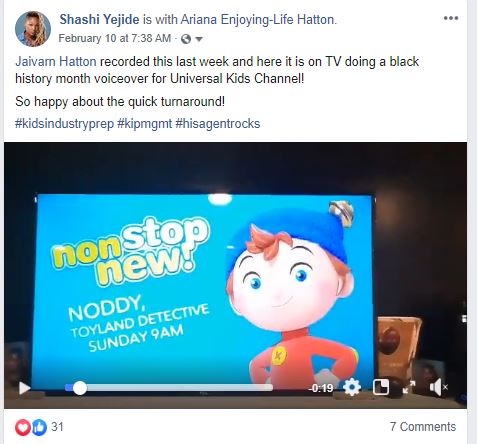Open Shashi Yejide profile link
The height and width of the screenshot is (444, 477).
pos(99,19)
